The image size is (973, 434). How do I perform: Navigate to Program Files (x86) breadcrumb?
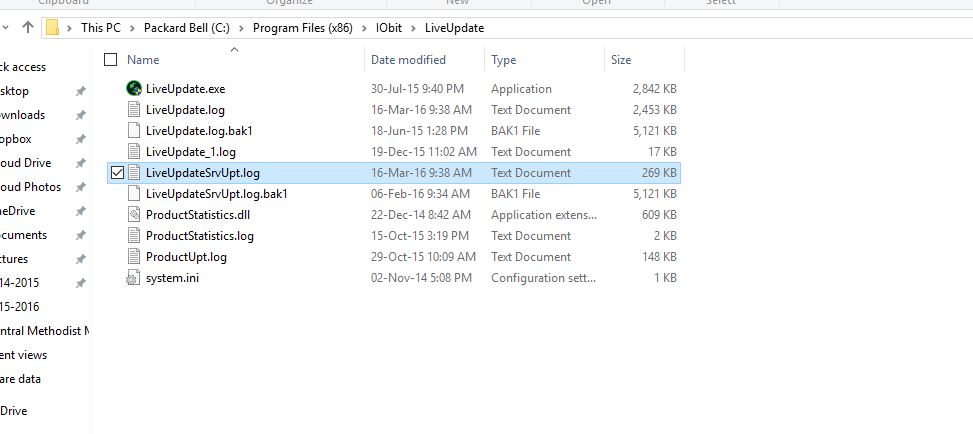tap(303, 28)
